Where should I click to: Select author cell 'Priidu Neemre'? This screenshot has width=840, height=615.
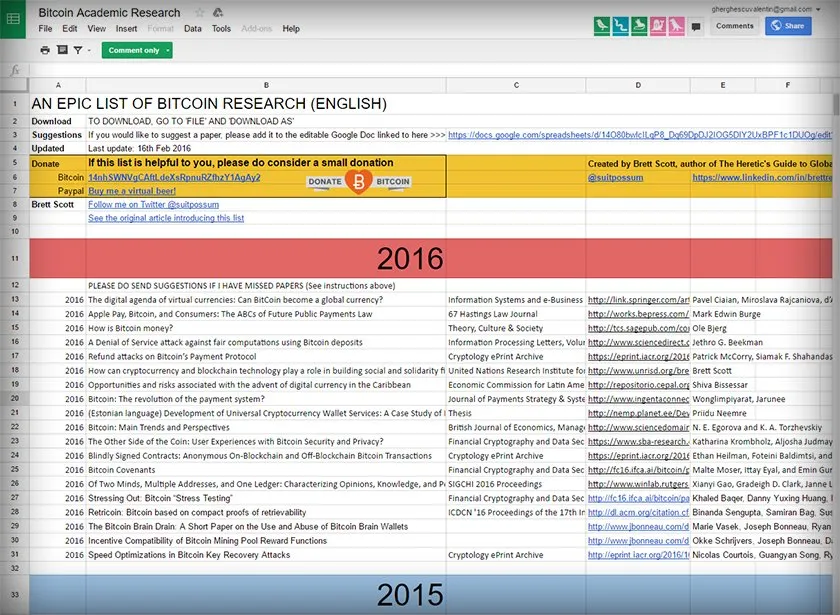(723, 413)
